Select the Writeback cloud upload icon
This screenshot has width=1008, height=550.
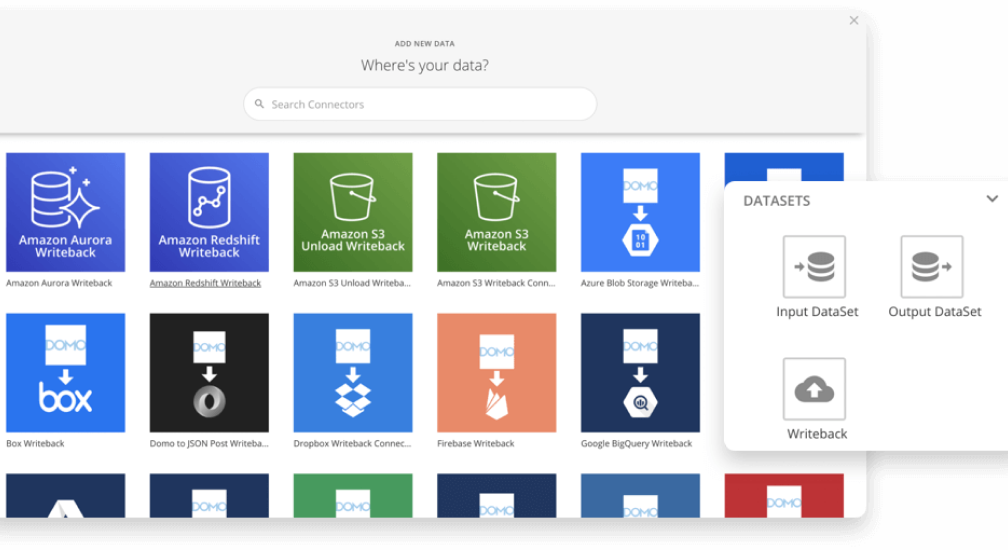coord(814,389)
